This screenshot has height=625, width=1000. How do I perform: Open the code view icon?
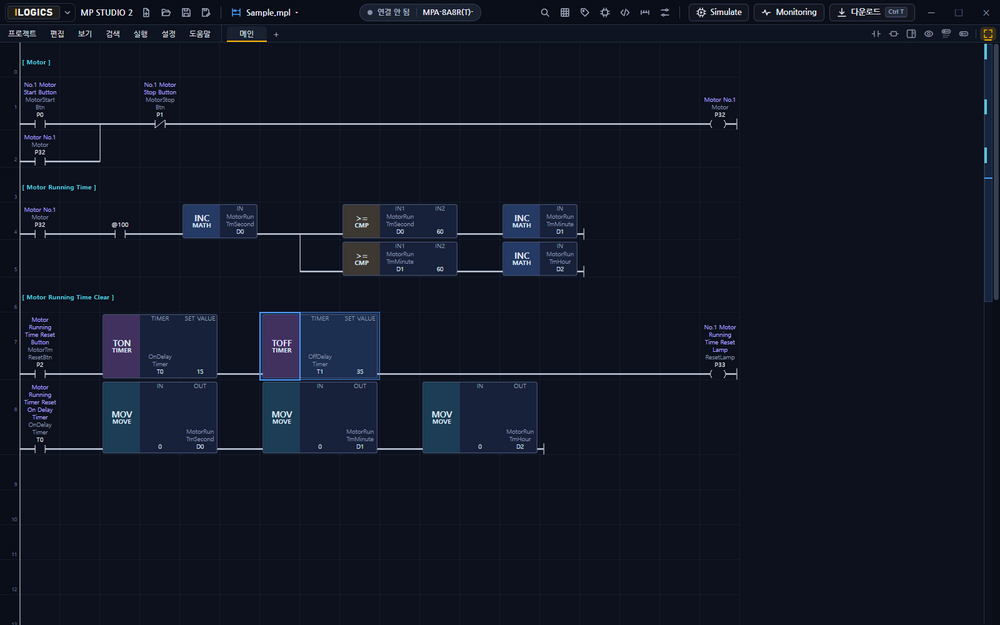click(625, 12)
